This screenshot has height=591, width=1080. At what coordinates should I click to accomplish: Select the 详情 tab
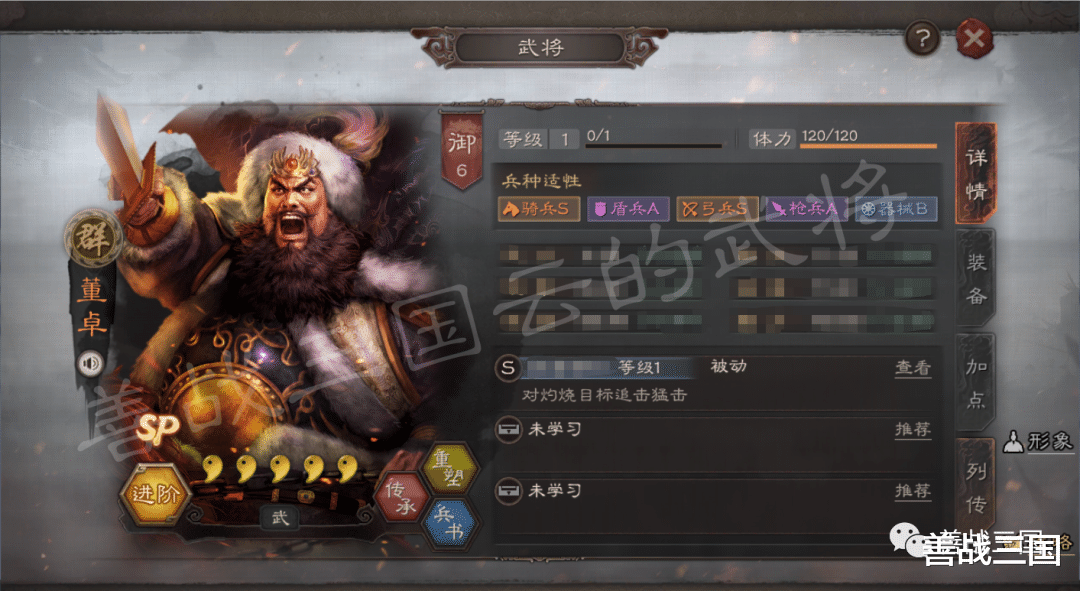(976, 174)
